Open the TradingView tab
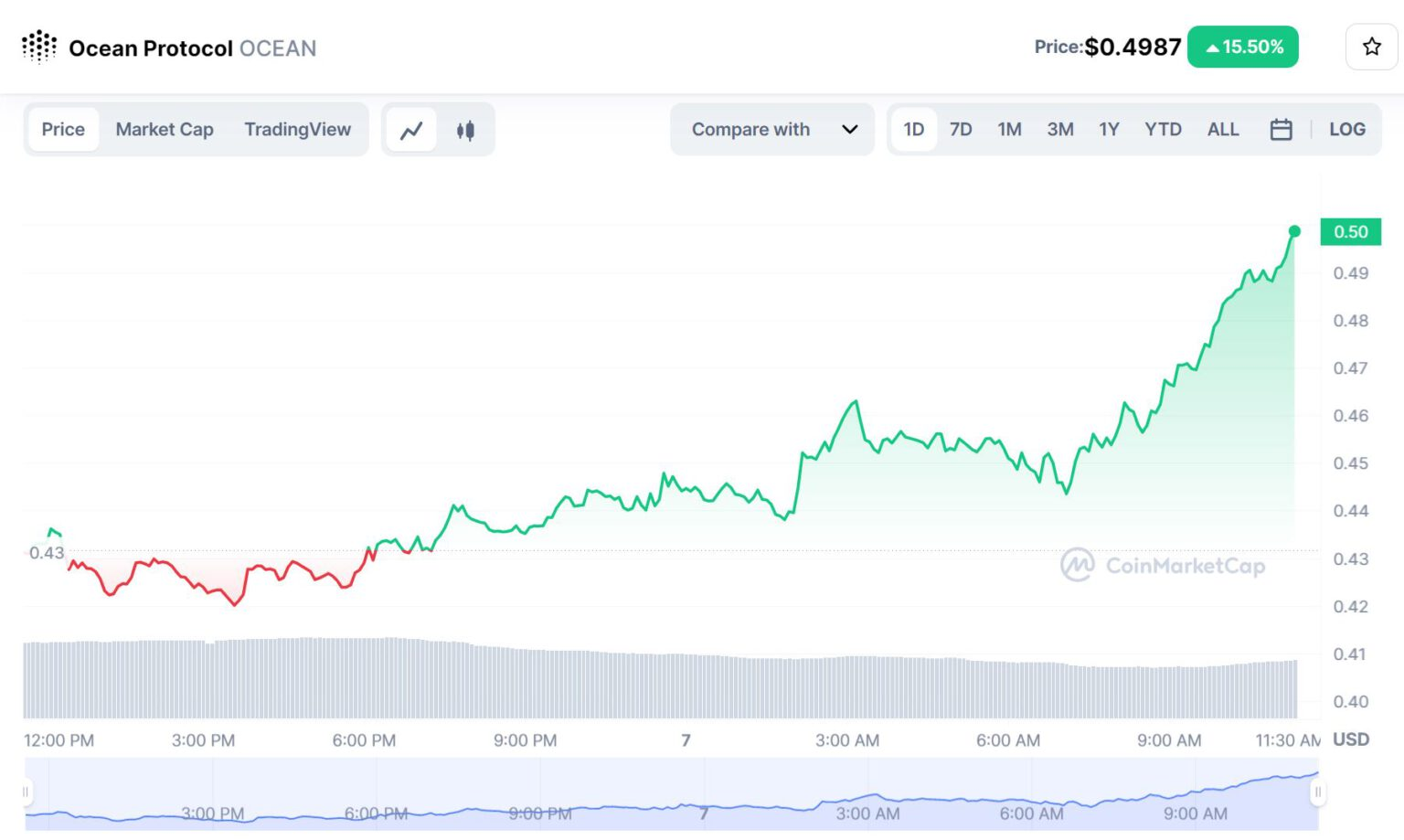This screenshot has width=1404, height=840. coord(297,130)
